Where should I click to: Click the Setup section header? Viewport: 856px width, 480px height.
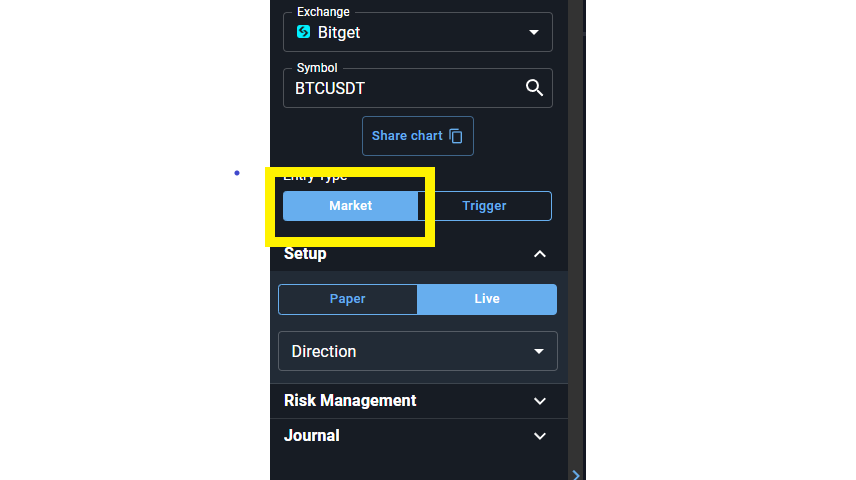(419, 254)
